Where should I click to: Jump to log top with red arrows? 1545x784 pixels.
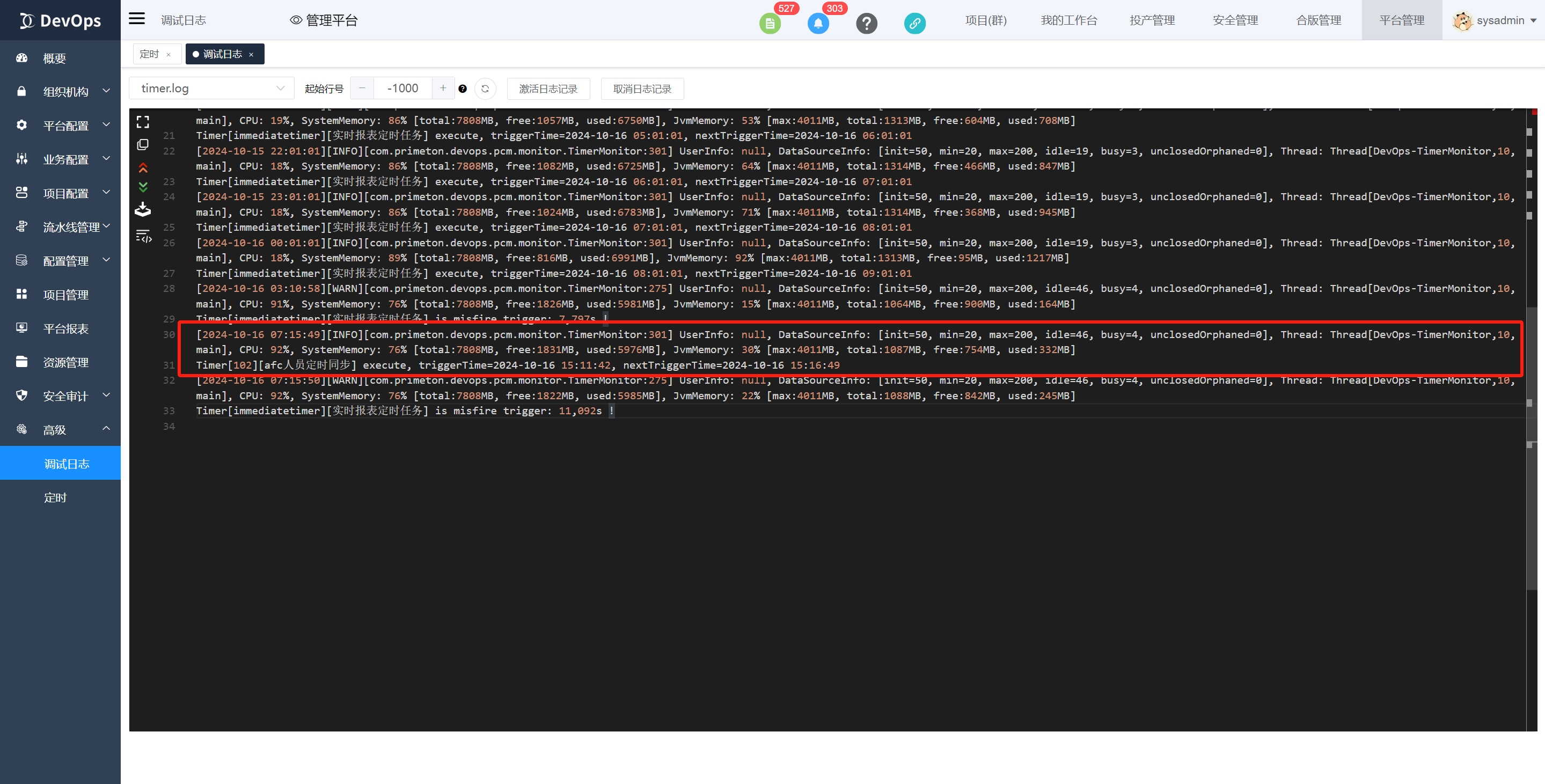143,167
